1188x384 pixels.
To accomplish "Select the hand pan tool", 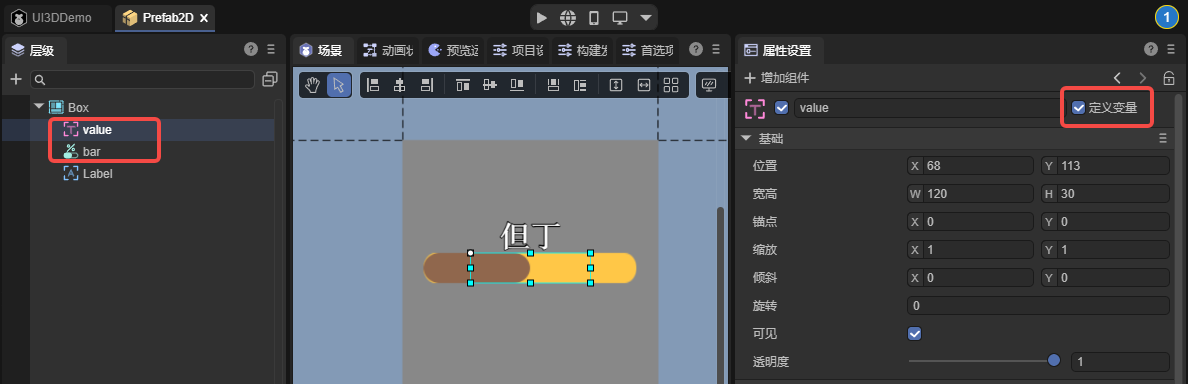I will pos(312,85).
